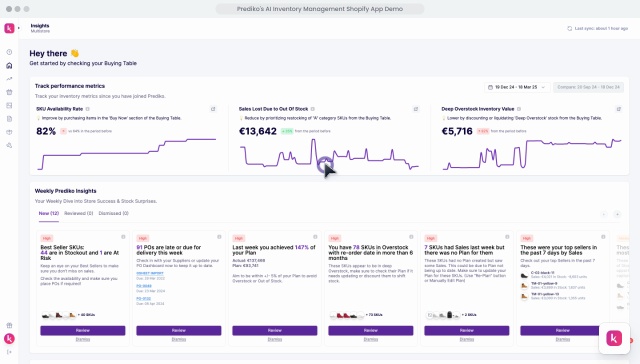Viewport: 640px width, 364px height.
Task: Open the package box icon in sidebar
Action: 9,132
